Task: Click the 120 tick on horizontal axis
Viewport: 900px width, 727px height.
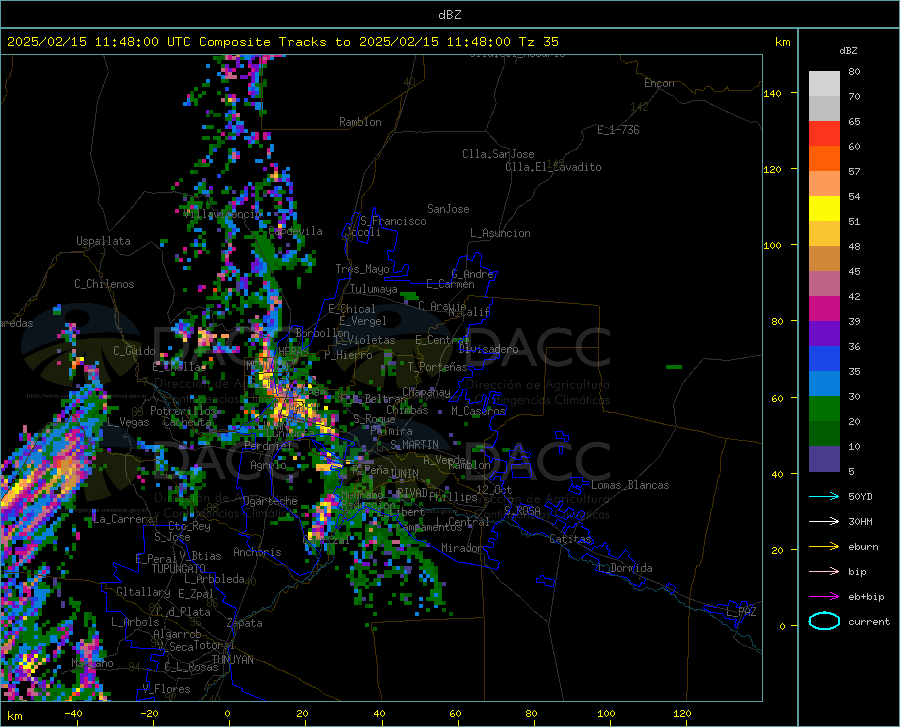Action: pos(682,714)
